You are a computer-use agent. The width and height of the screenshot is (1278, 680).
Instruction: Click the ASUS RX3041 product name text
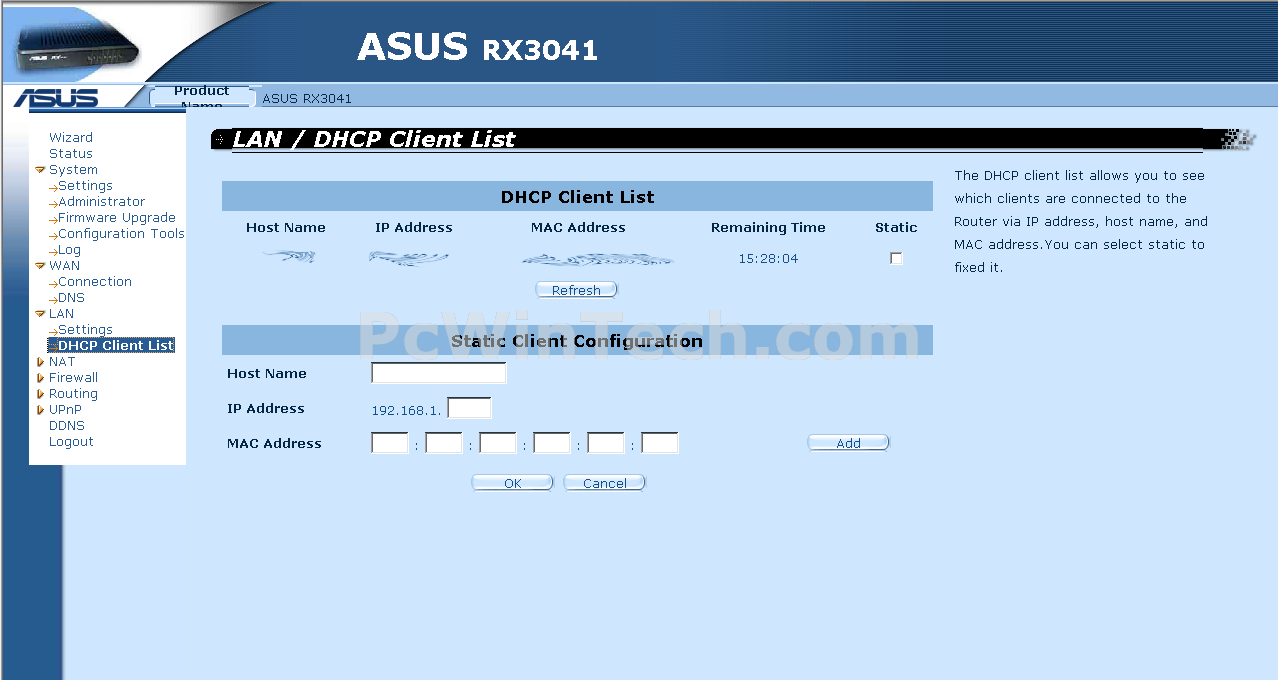307,99
